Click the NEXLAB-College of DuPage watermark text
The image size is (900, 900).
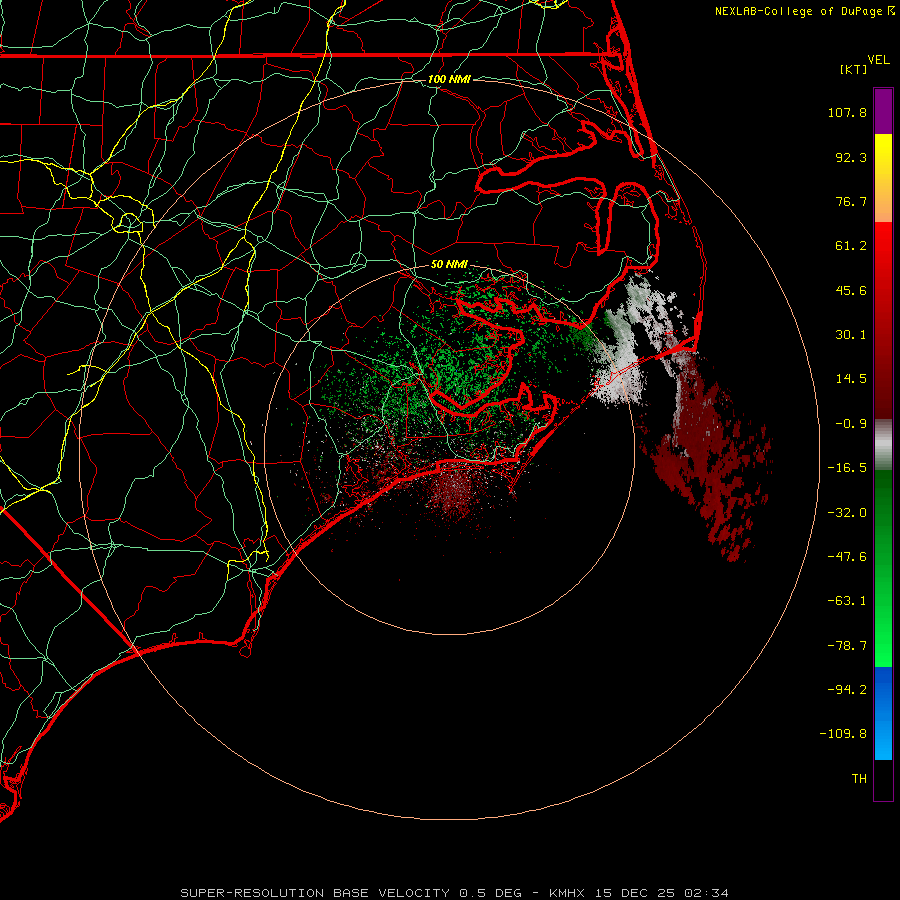click(x=798, y=11)
